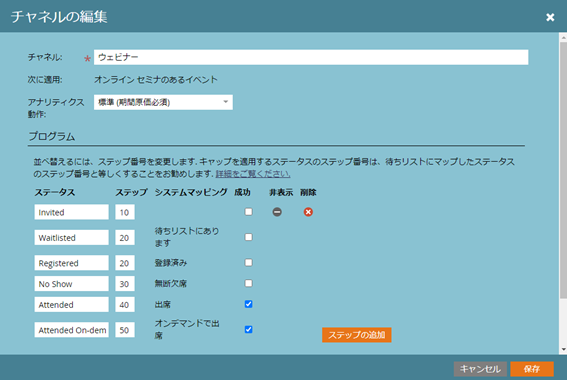Click the プログラム section heading

(x=52, y=136)
